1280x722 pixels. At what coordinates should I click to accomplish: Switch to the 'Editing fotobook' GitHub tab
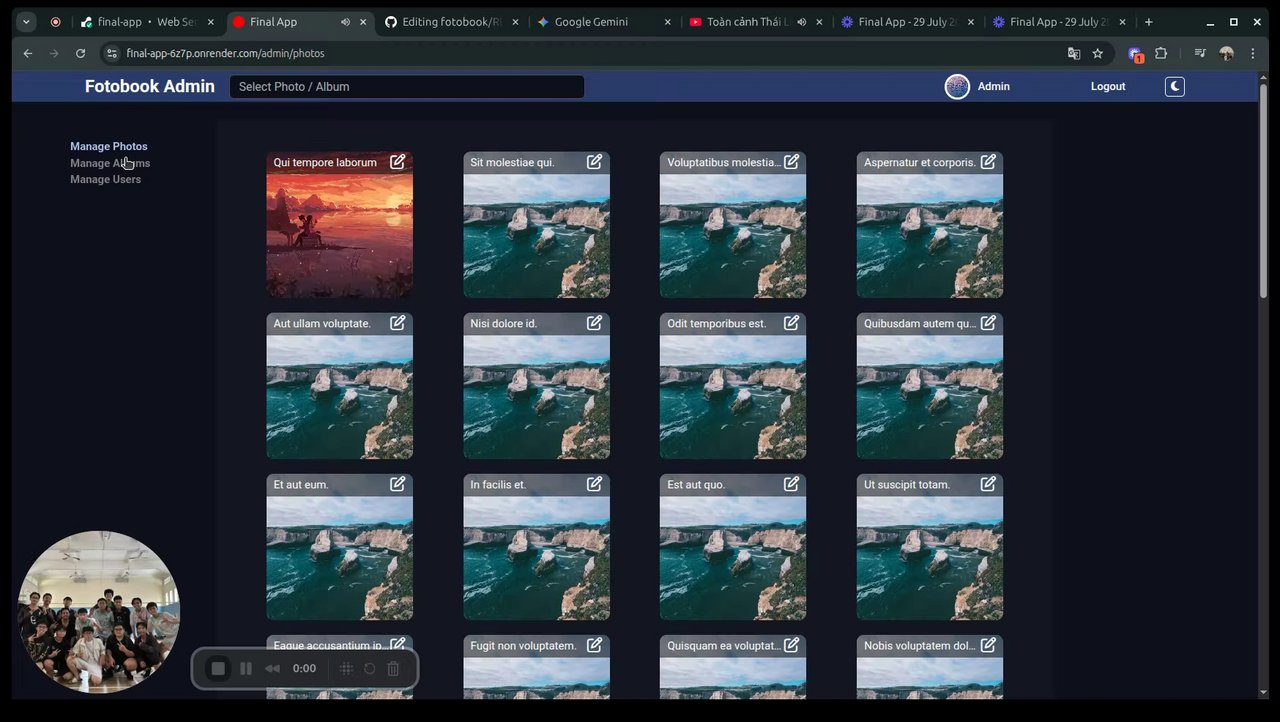[452, 22]
